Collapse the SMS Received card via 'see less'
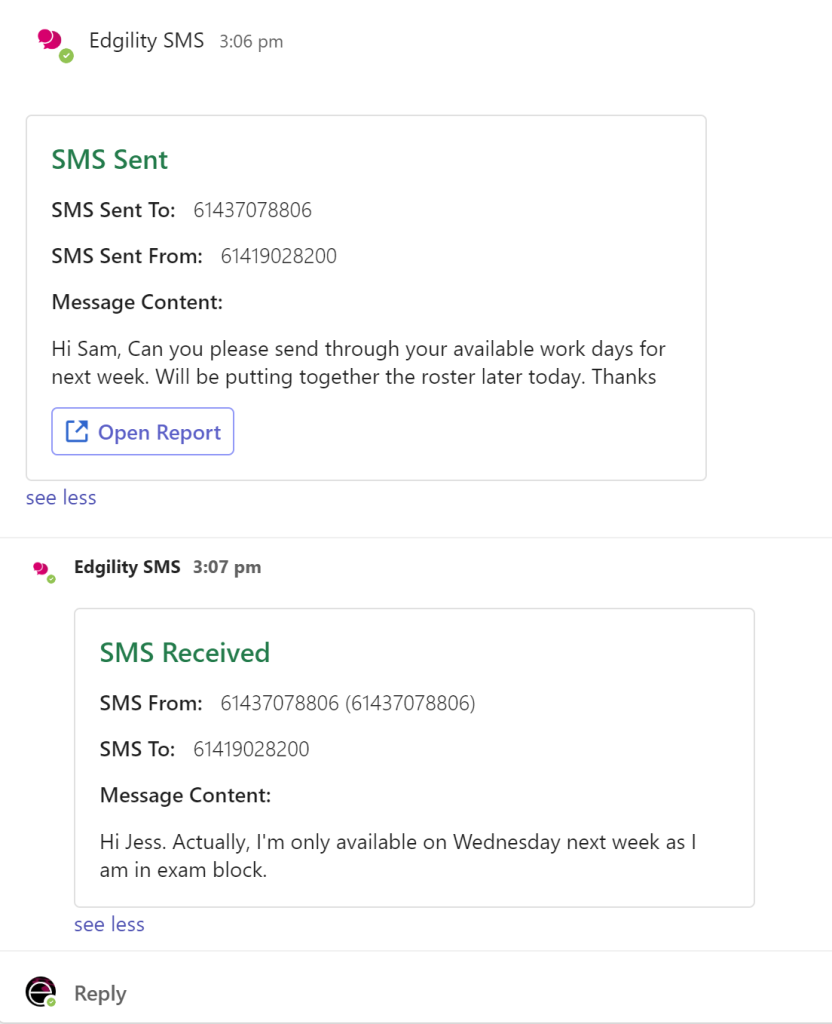The width and height of the screenshot is (832, 1024). 108,923
